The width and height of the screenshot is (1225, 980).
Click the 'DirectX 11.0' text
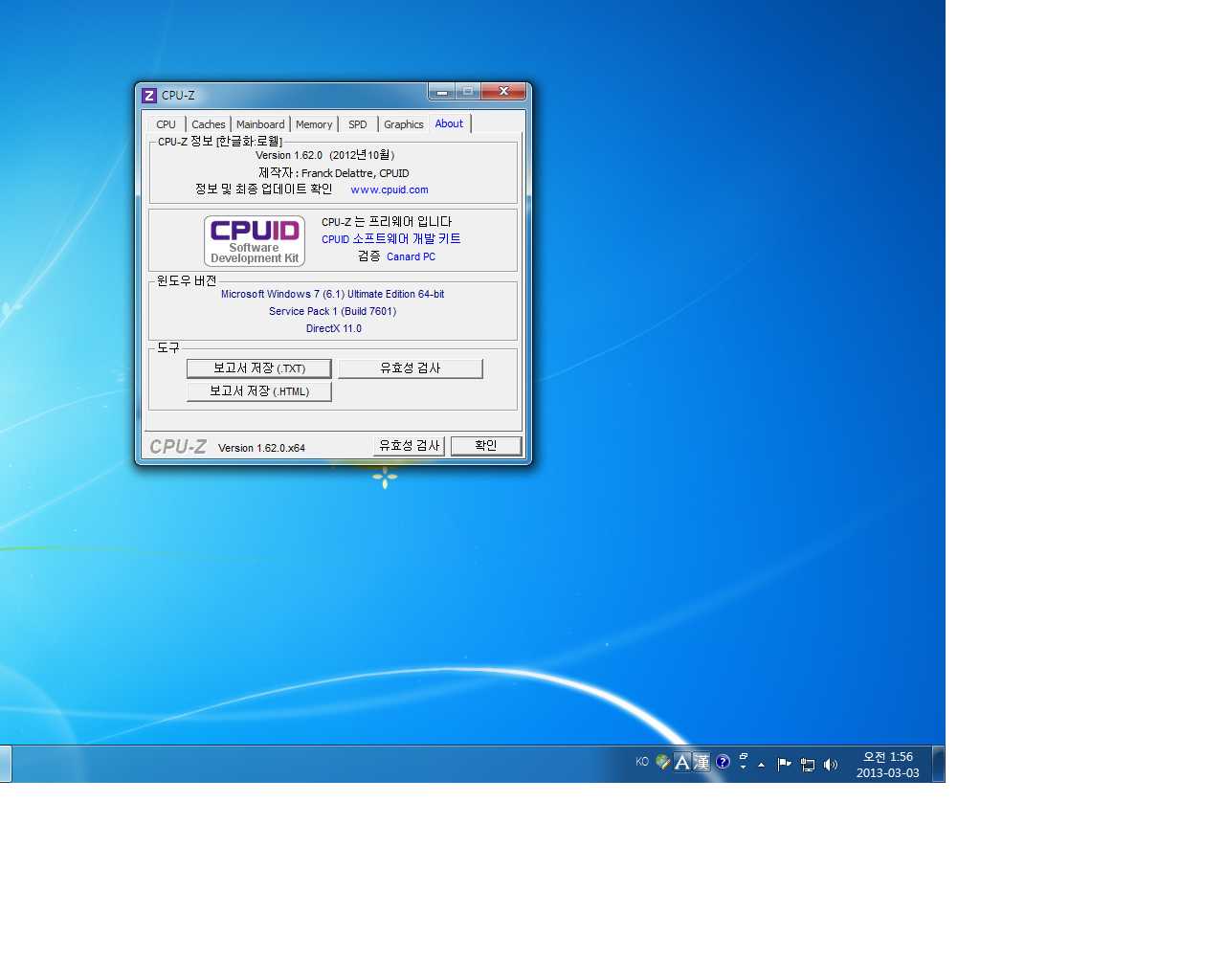334,328
